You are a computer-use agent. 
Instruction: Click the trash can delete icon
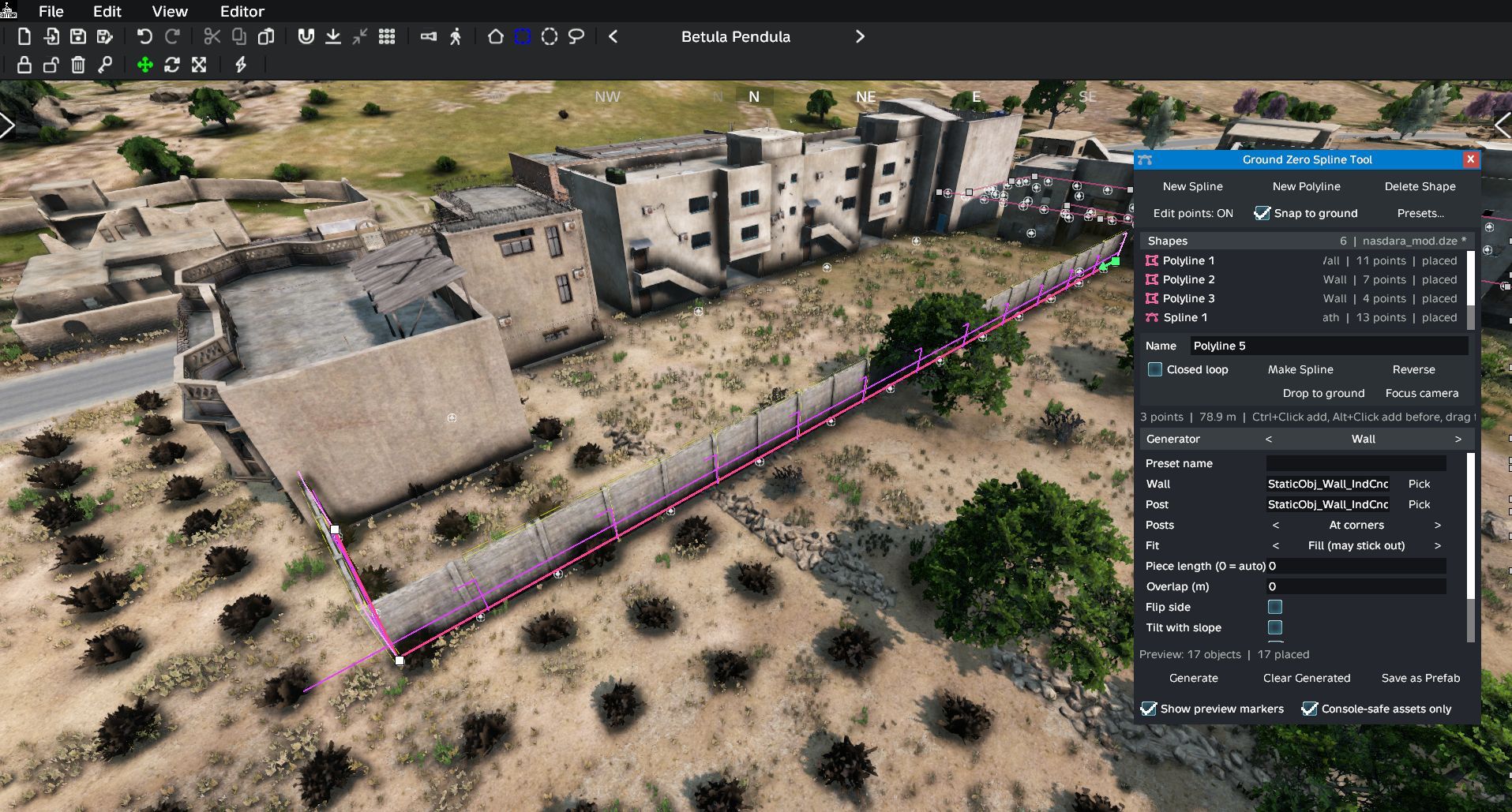(77, 65)
